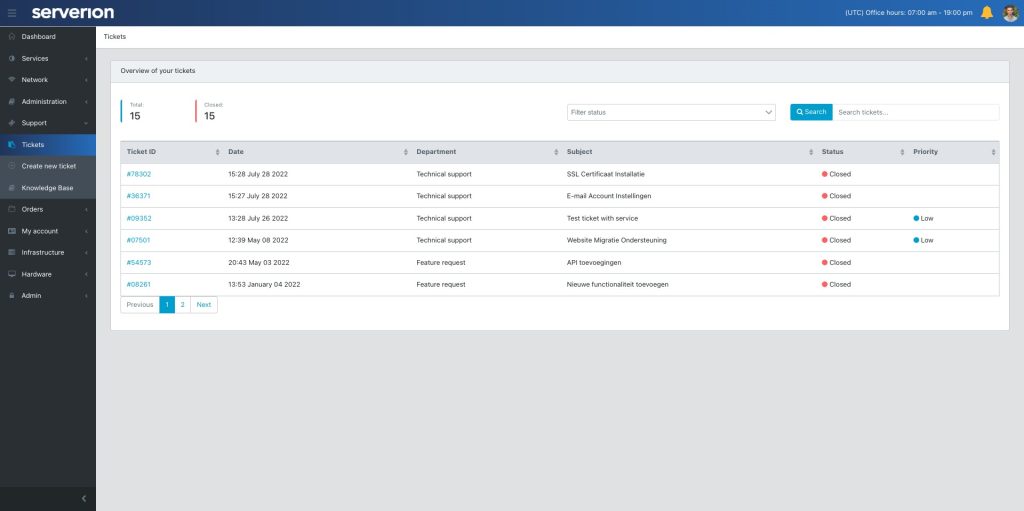Open ticket #78302 link
The image size is (1024, 511).
click(x=139, y=174)
